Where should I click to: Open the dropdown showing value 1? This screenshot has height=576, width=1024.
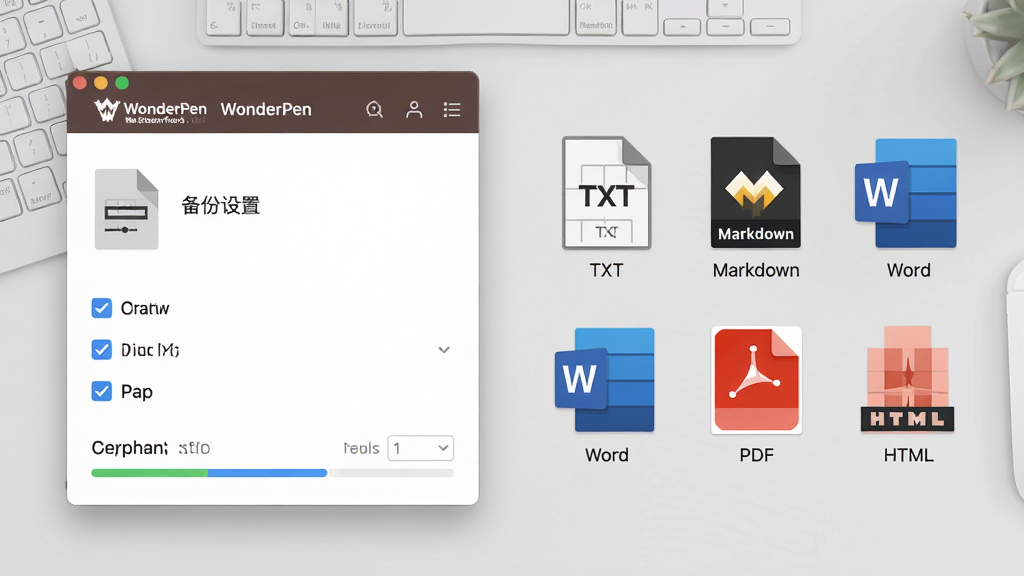pos(421,448)
